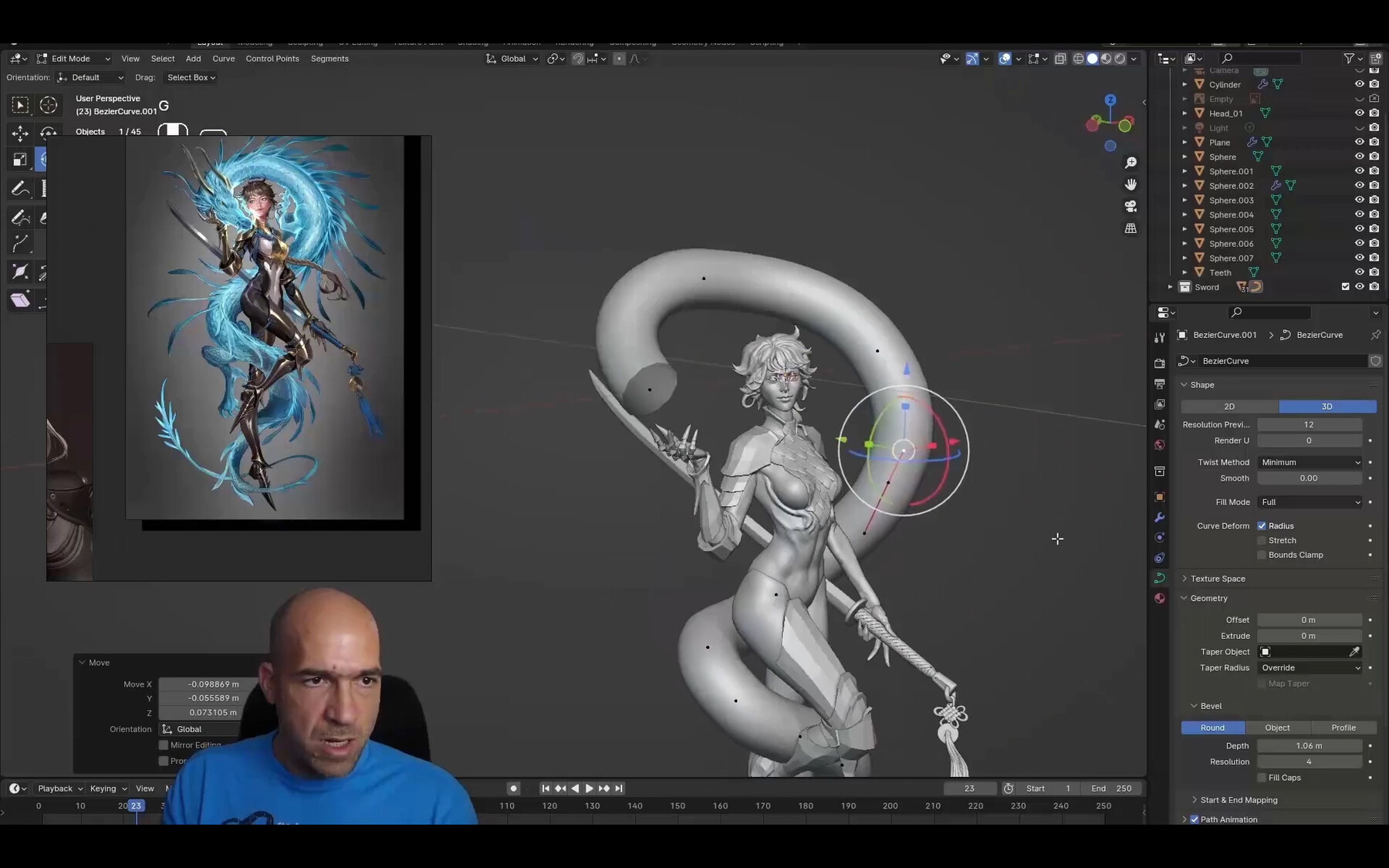The width and height of the screenshot is (1389, 868).
Task: Set curve shape to 2D
Action: click(x=1229, y=407)
